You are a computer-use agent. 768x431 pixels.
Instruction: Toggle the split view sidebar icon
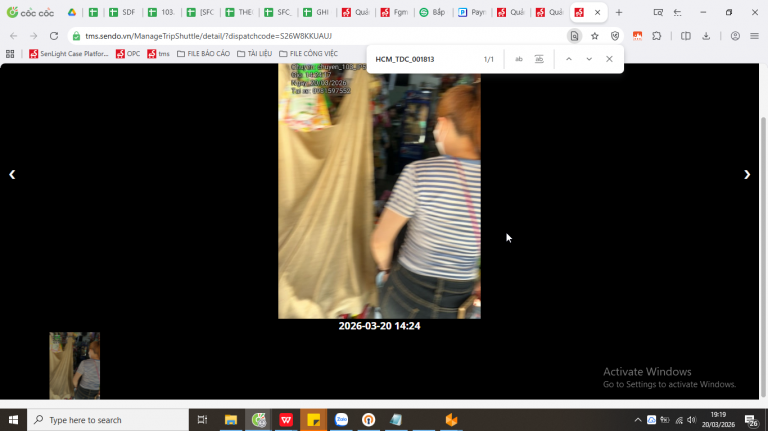coord(686,36)
